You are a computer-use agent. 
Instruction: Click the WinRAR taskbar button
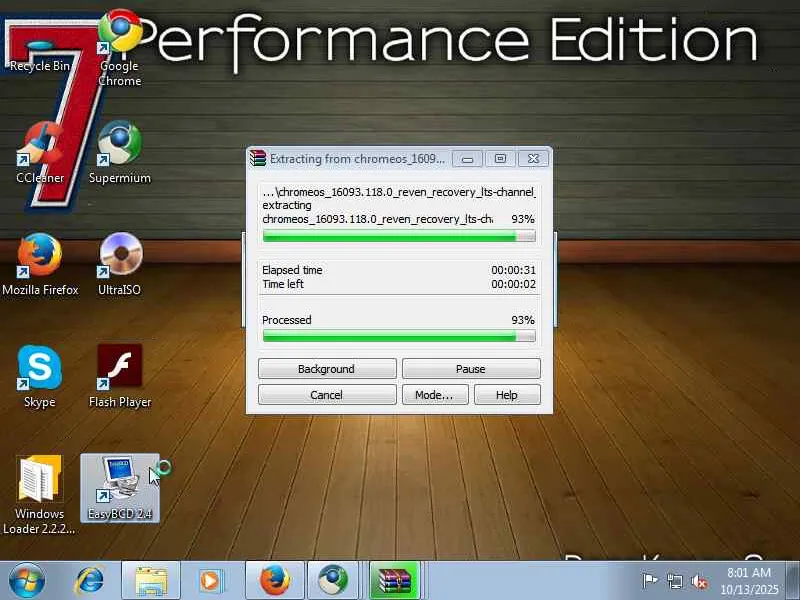pyautogui.click(x=395, y=581)
